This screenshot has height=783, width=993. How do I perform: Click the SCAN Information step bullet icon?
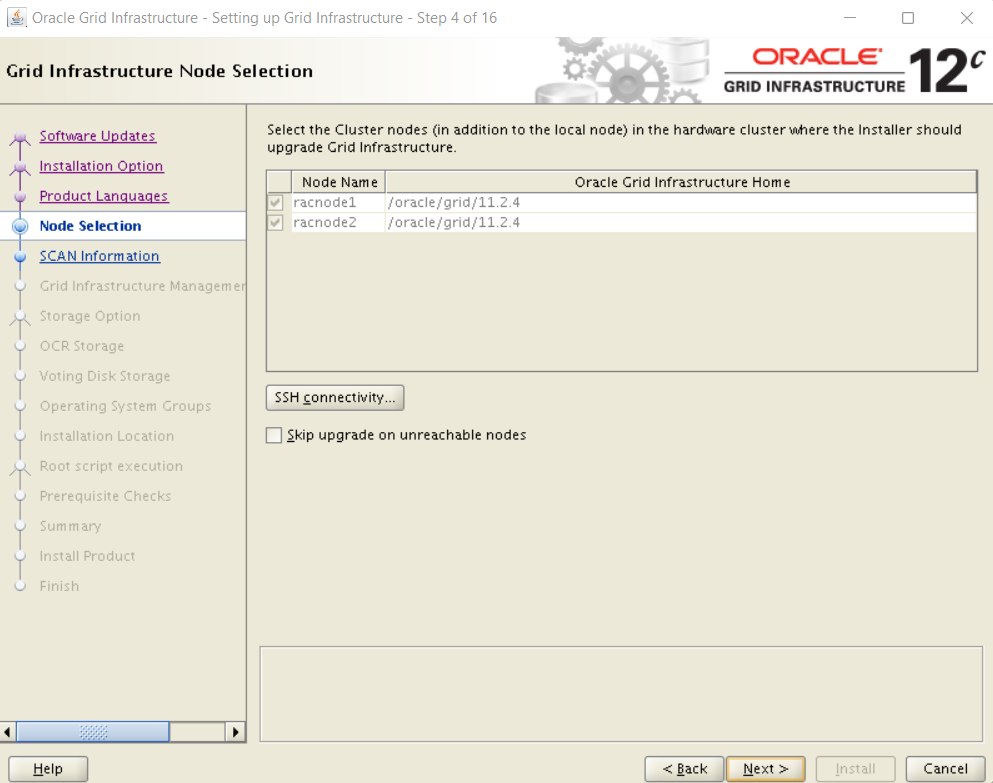20,256
